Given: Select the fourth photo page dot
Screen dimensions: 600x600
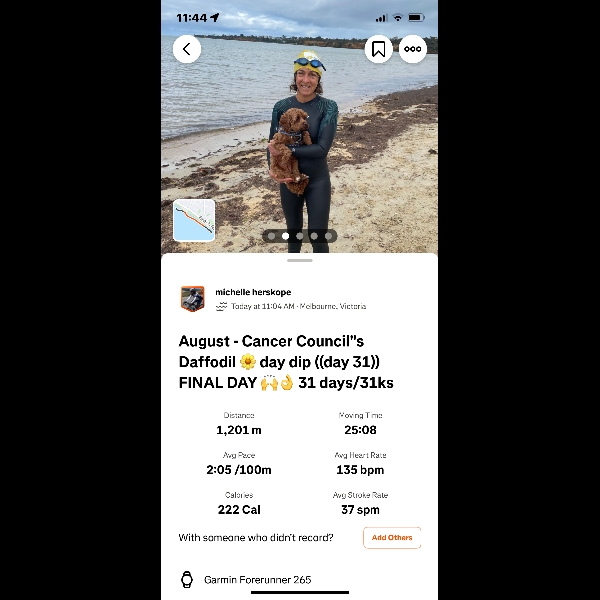Looking at the screenshot, I should (x=314, y=236).
